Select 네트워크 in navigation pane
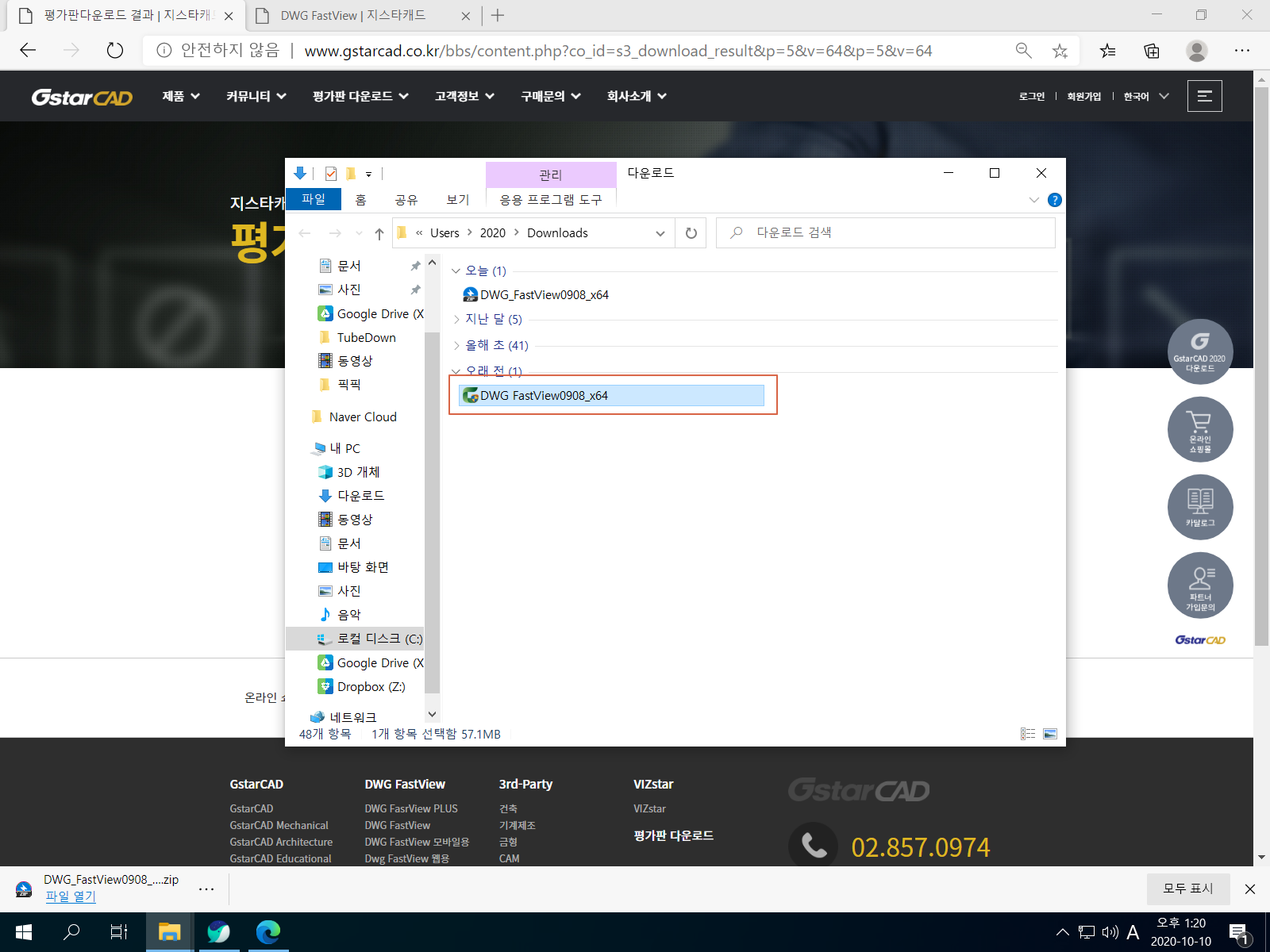Image resolution: width=1270 pixels, height=952 pixels. point(344,717)
